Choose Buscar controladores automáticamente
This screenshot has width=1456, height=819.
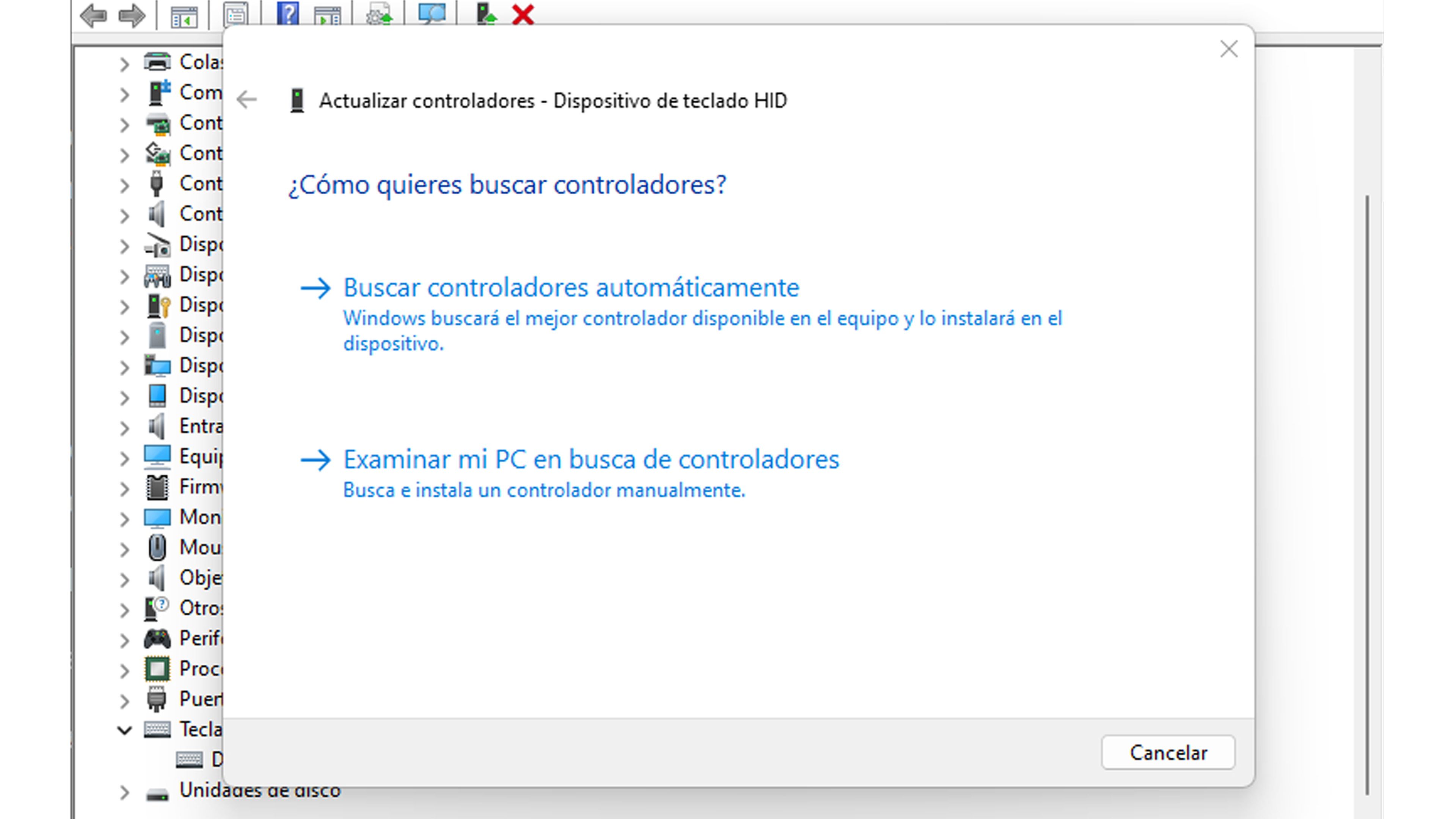(571, 288)
